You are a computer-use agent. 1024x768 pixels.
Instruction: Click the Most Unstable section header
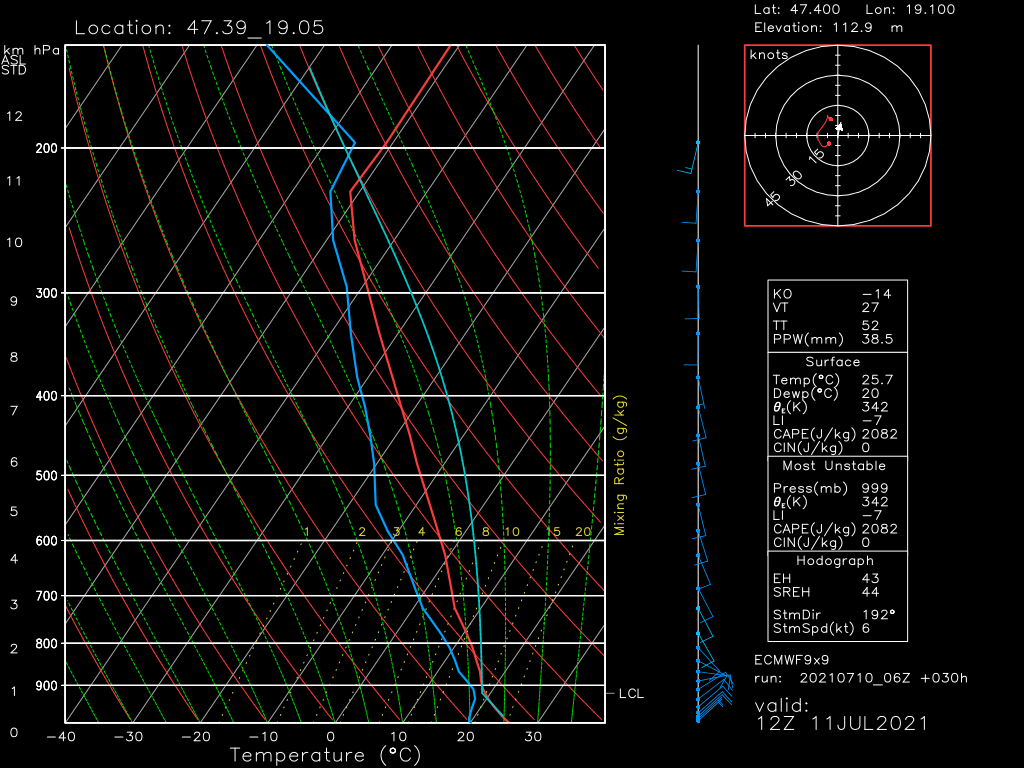click(832, 466)
